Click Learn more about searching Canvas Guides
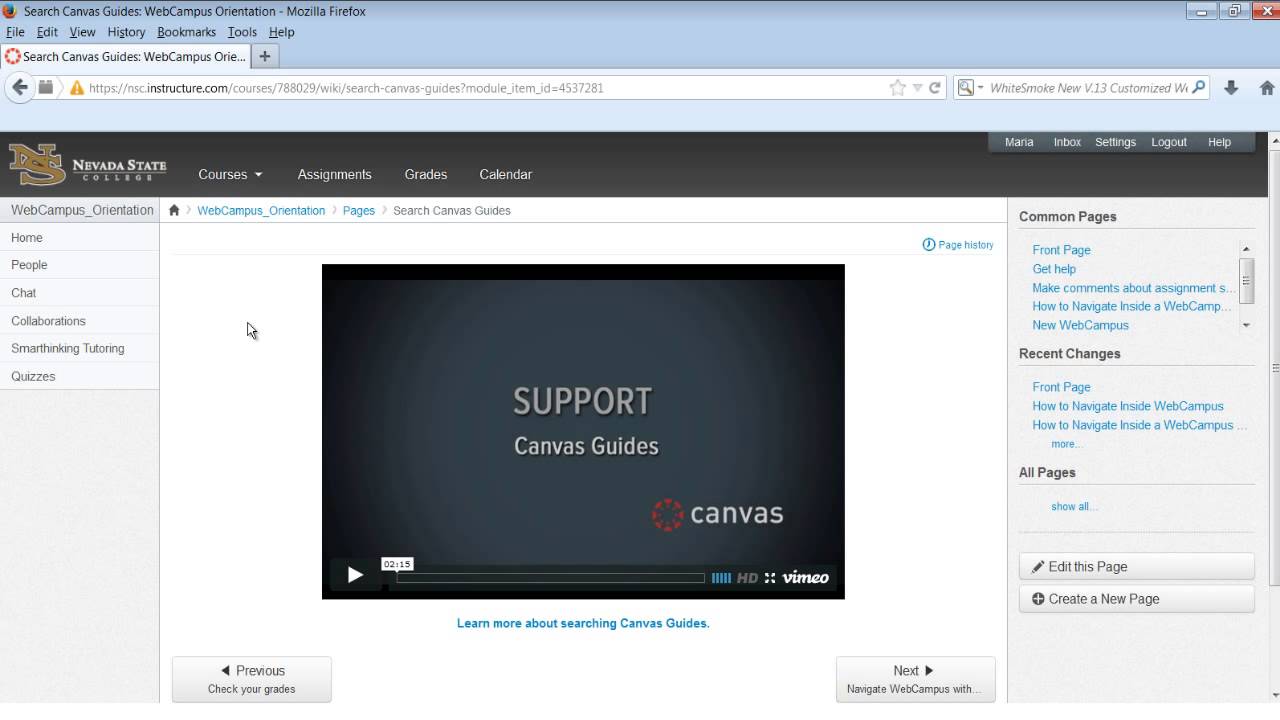Image resolution: width=1280 pixels, height=720 pixels. tap(583, 623)
